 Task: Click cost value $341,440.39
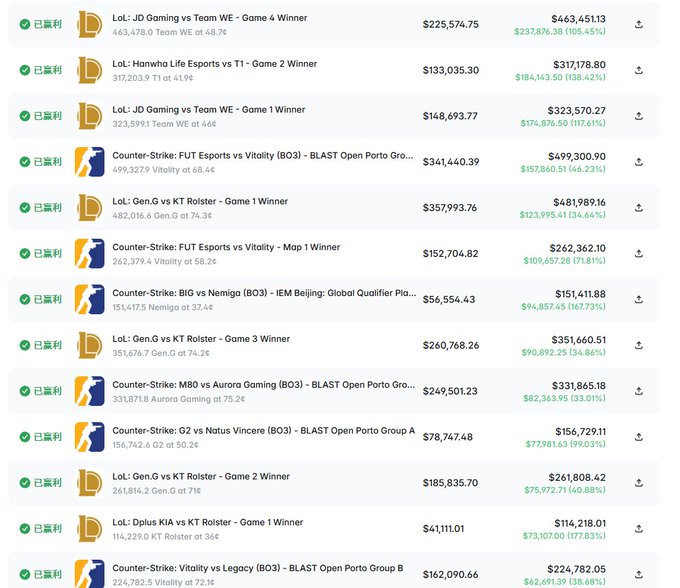451,162
